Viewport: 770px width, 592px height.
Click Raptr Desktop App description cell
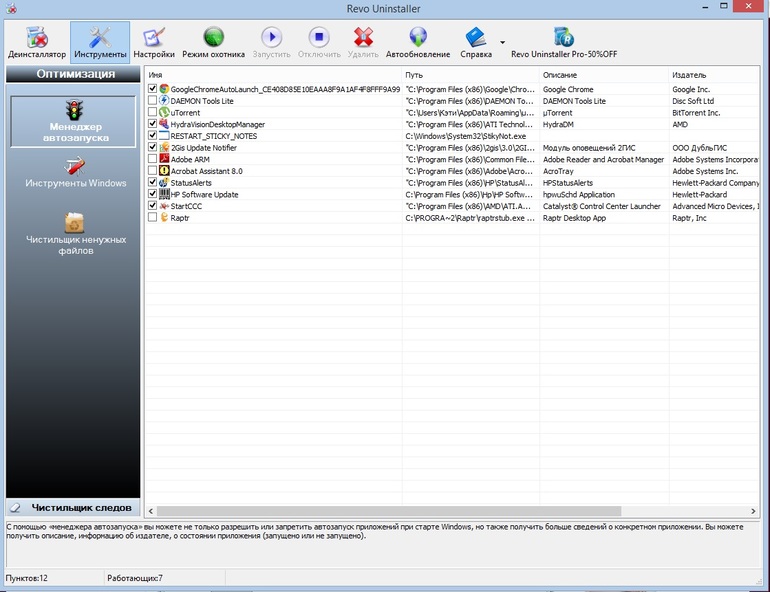(574, 218)
